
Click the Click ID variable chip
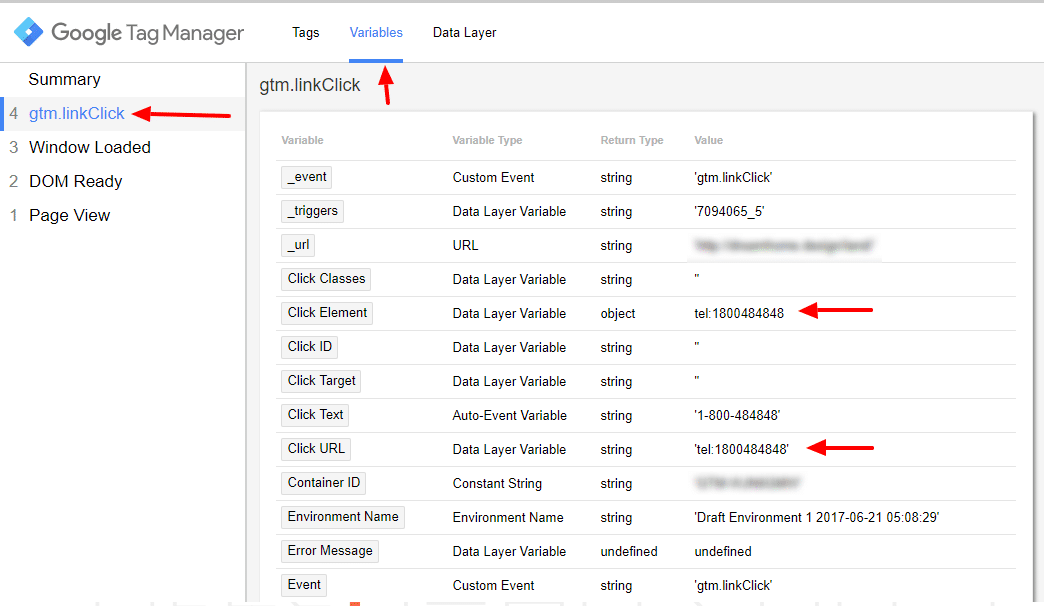click(309, 347)
